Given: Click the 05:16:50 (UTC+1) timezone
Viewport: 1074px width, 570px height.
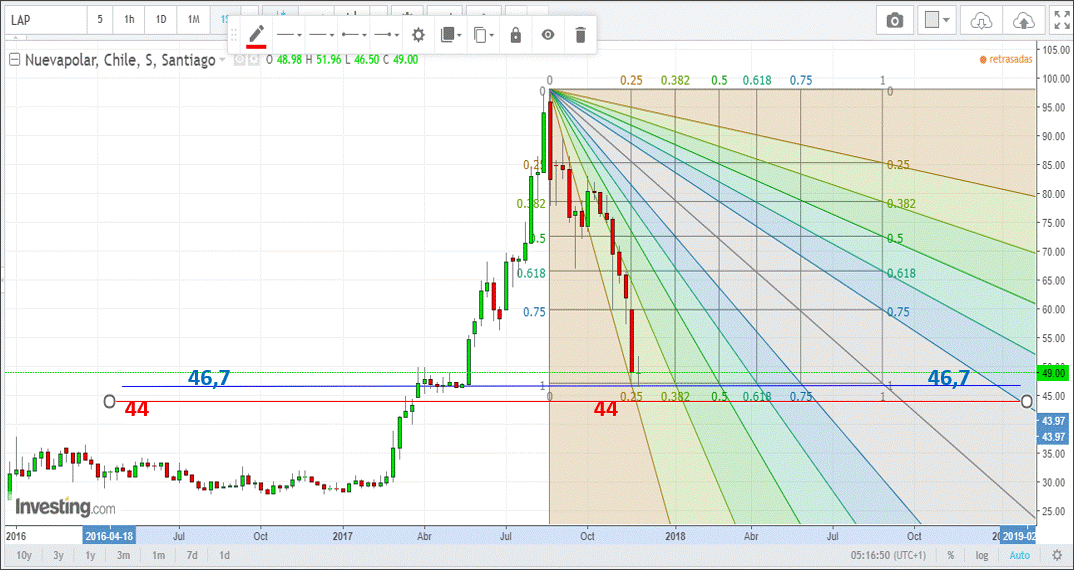Looking at the screenshot, I should [887, 556].
